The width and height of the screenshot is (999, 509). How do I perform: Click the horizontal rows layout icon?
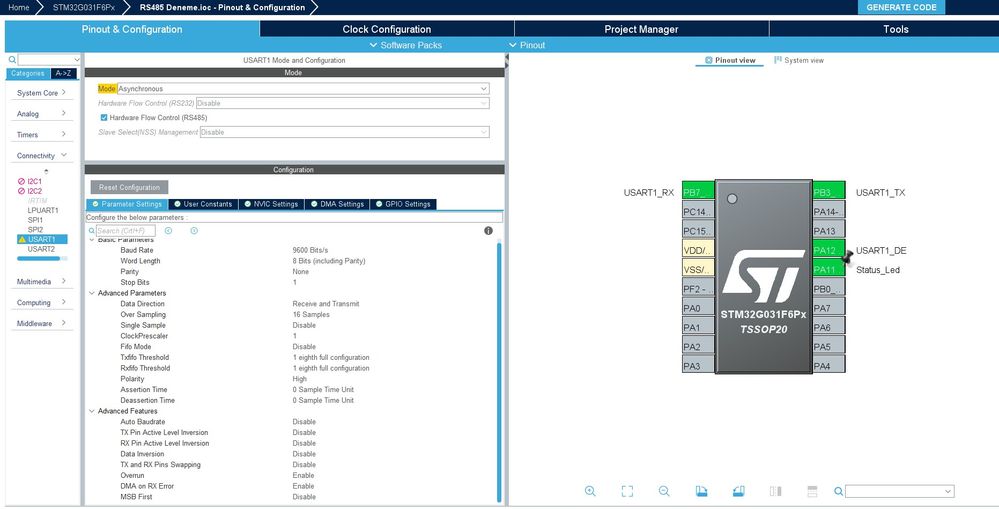pyautogui.click(x=812, y=491)
